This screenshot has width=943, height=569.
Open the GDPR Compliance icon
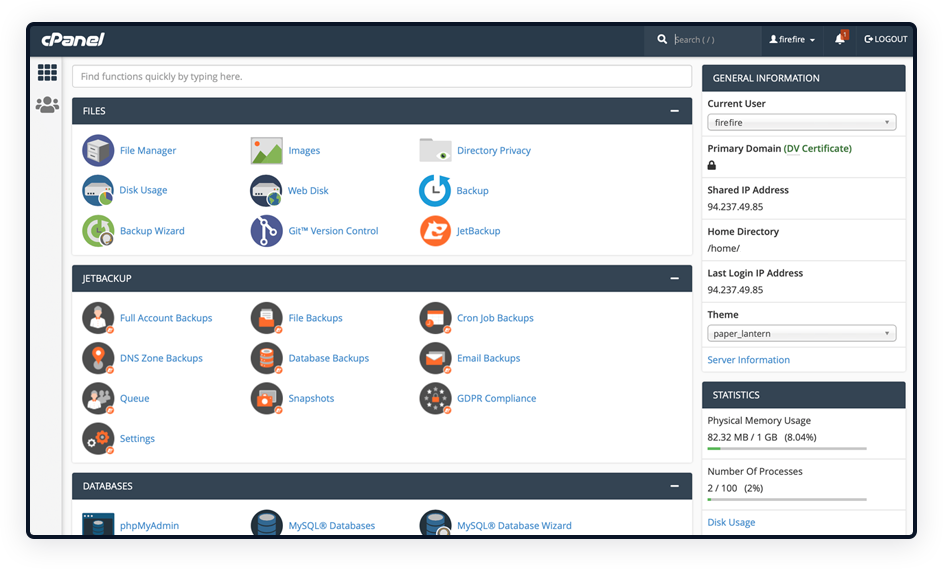coord(435,398)
